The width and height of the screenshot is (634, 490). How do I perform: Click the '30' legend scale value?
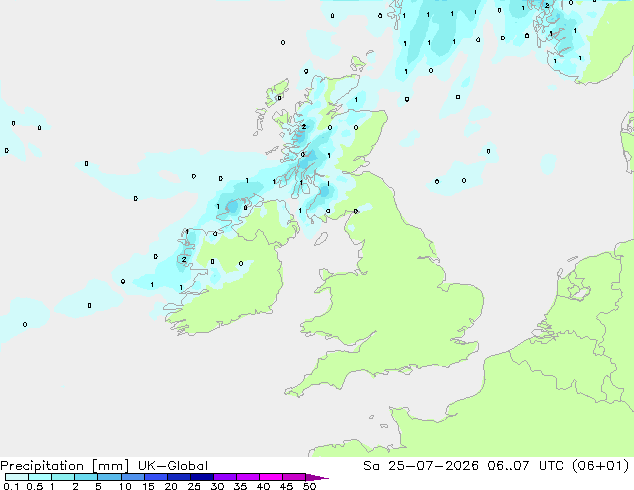[217, 486]
